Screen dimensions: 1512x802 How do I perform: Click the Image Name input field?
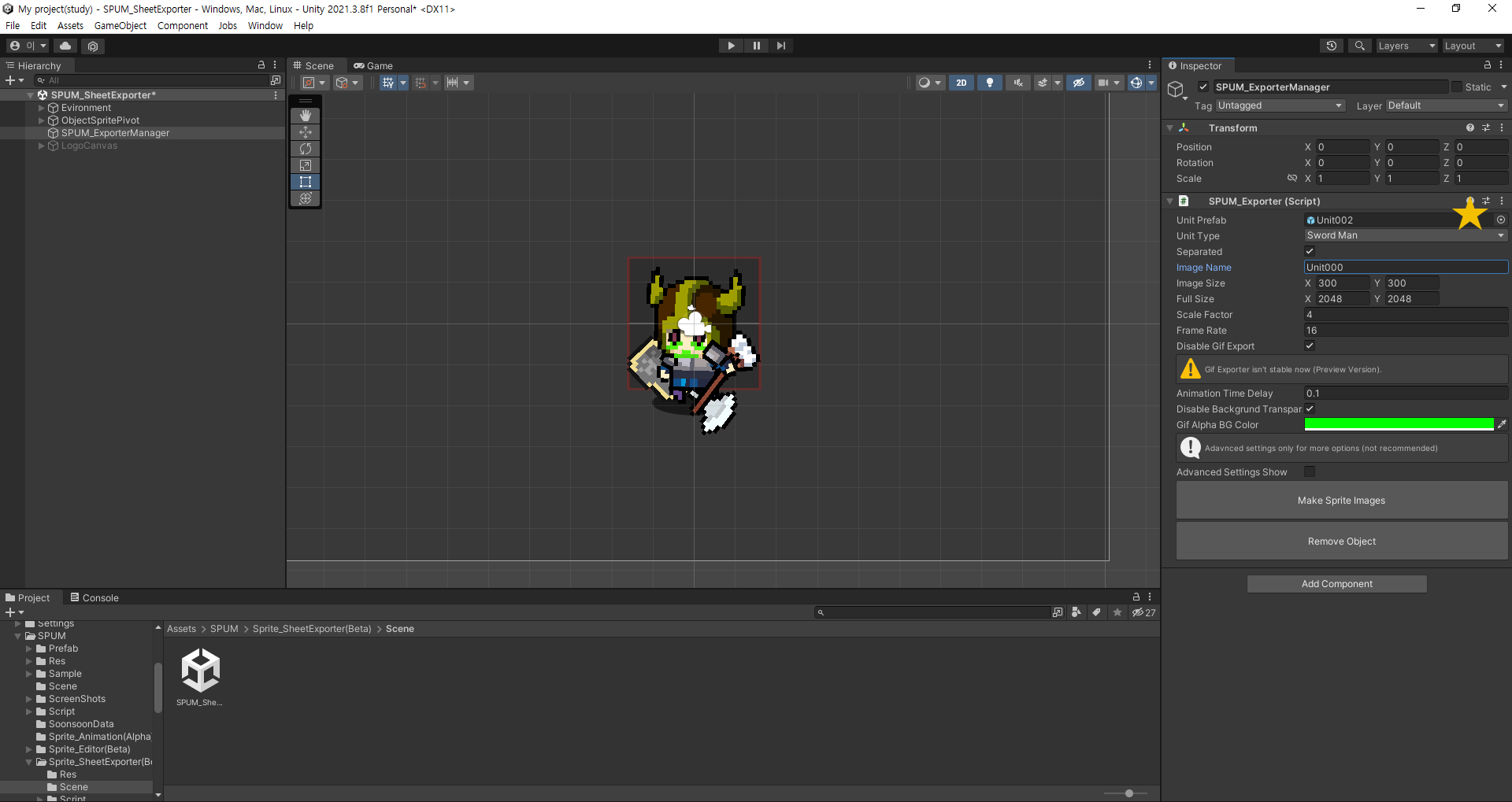(x=1406, y=268)
